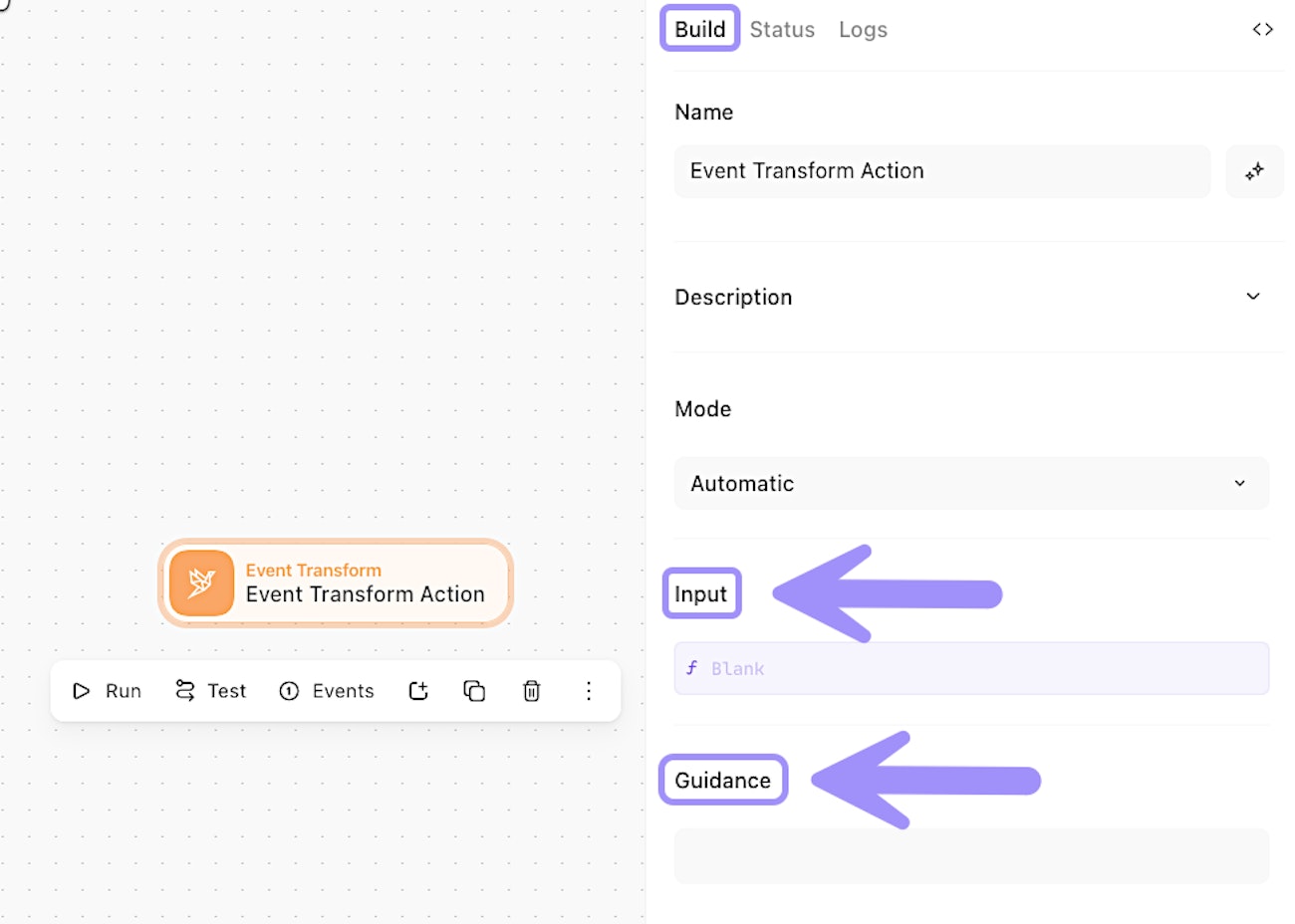Expand the Description section chevron
Screen dimensions: 1295x924
tap(1253, 297)
